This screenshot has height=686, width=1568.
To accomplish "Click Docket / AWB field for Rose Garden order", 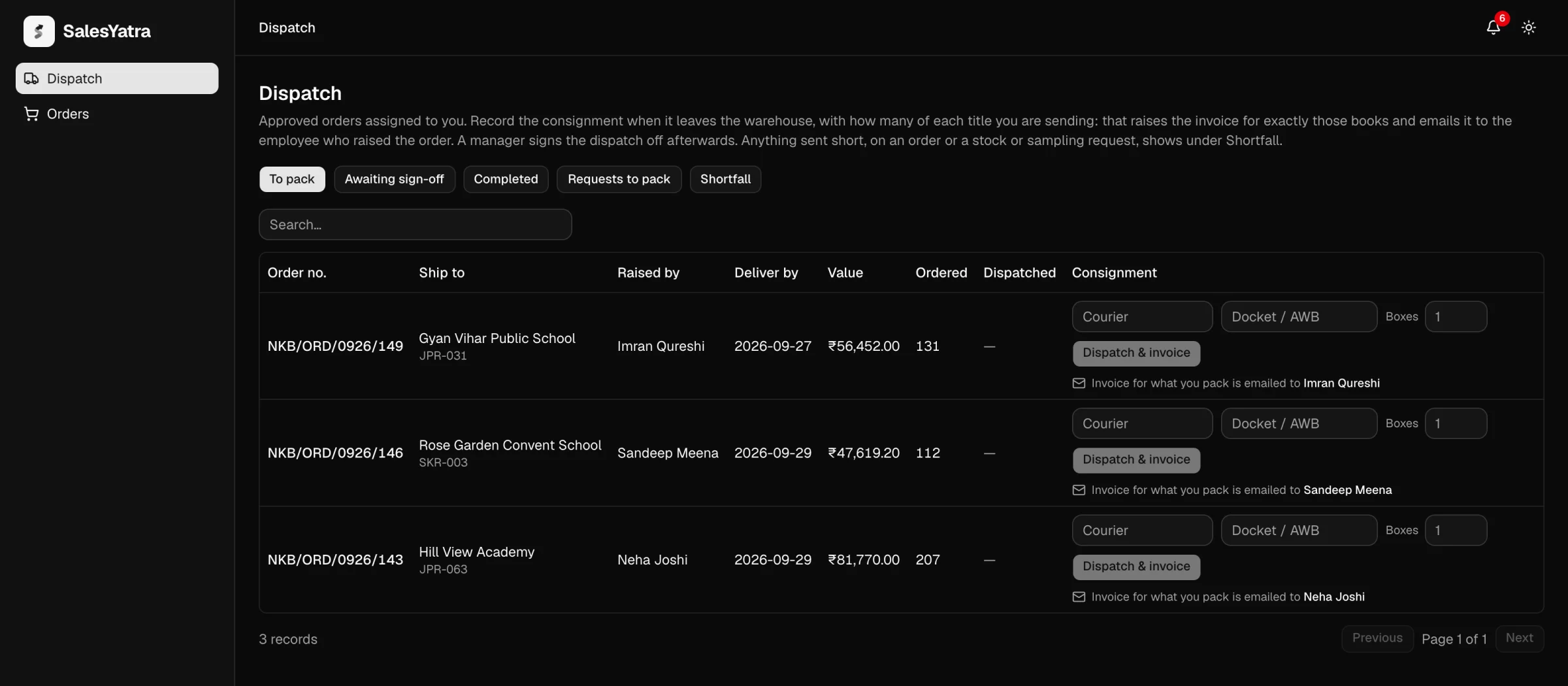I will point(1299,423).
